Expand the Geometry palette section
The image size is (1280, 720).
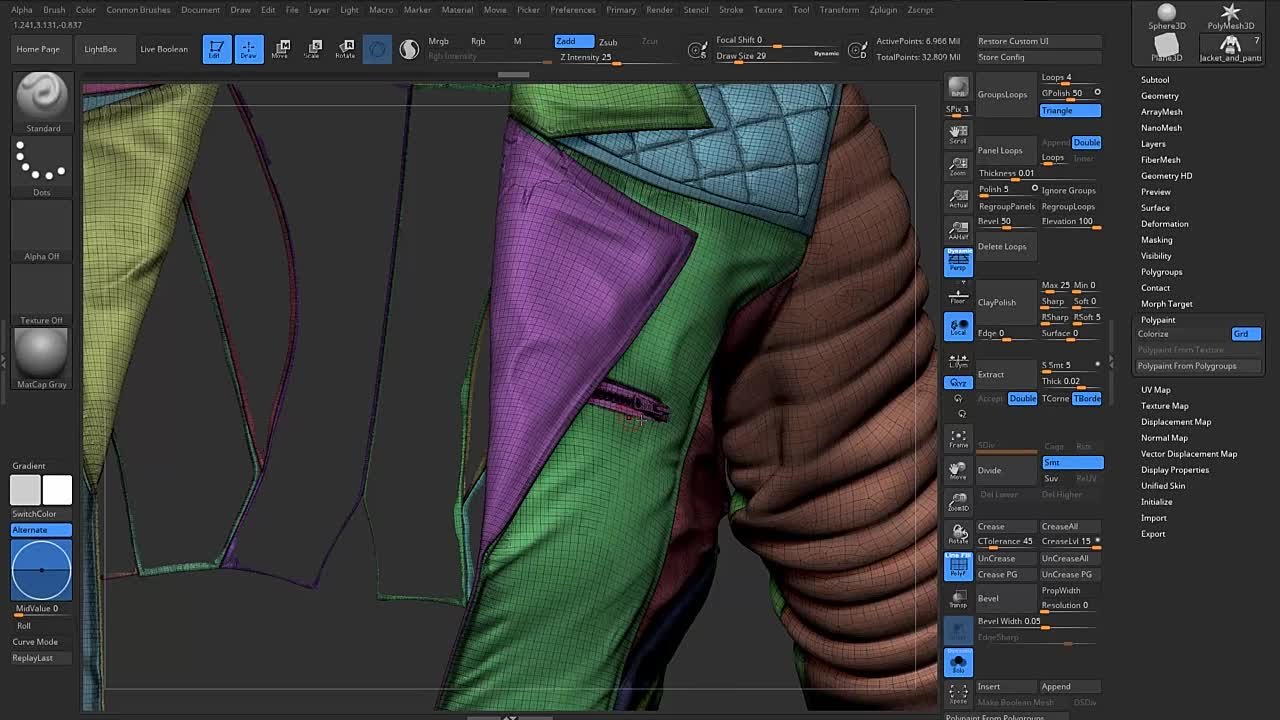[x=1160, y=96]
